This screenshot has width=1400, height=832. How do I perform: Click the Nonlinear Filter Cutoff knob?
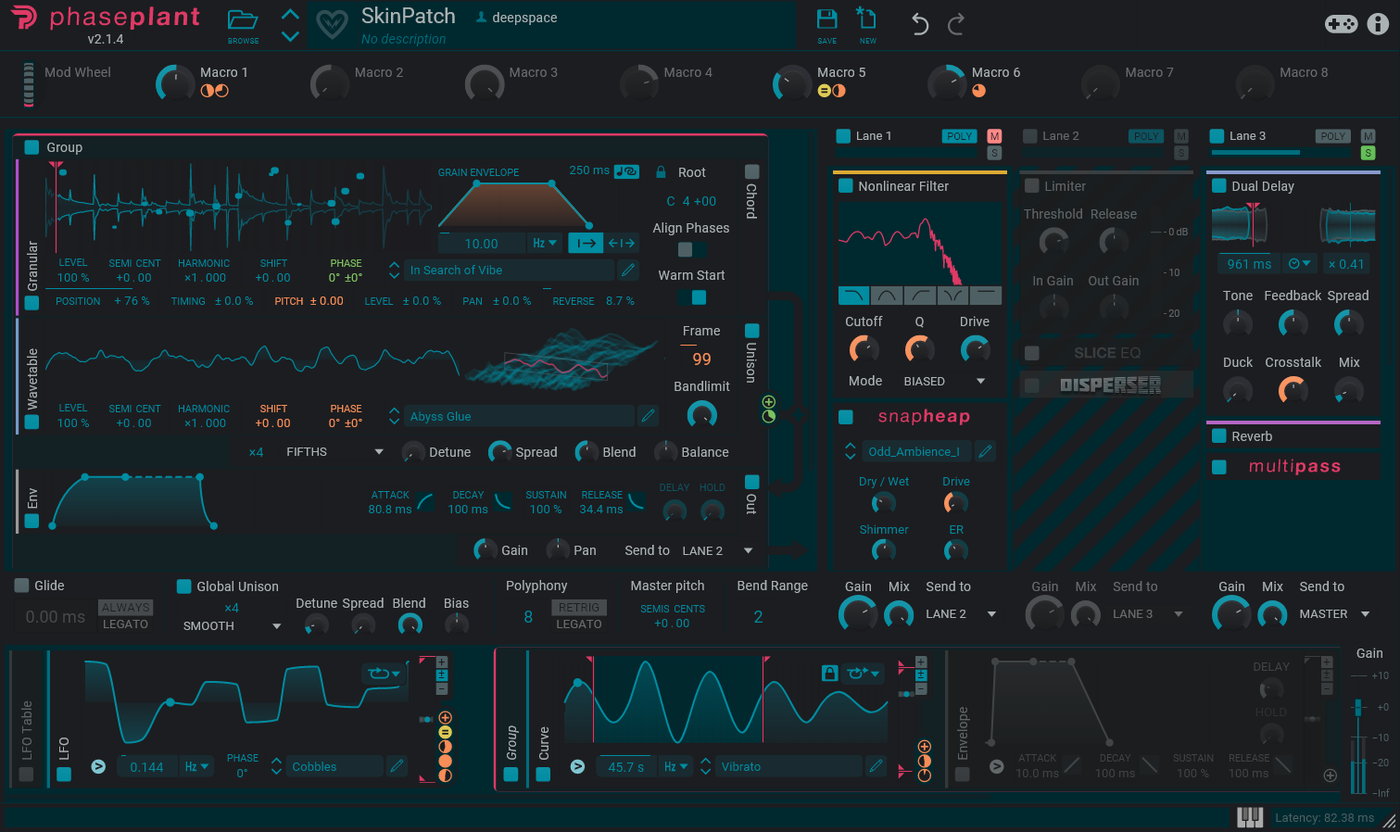pos(863,349)
